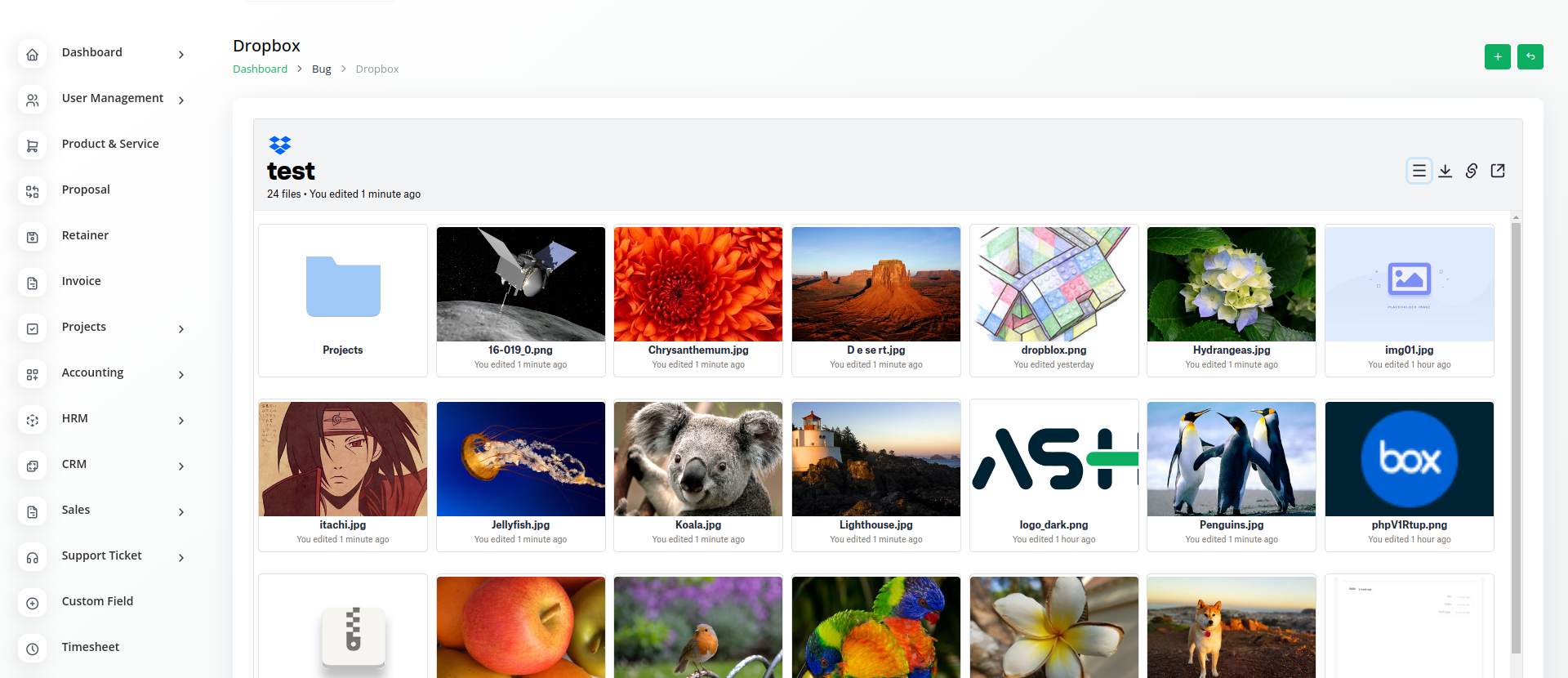This screenshot has width=1568, height=678.
Task: Expand the User Management submenu arrow
Action: pyautogui.click(x=181, y=100)
